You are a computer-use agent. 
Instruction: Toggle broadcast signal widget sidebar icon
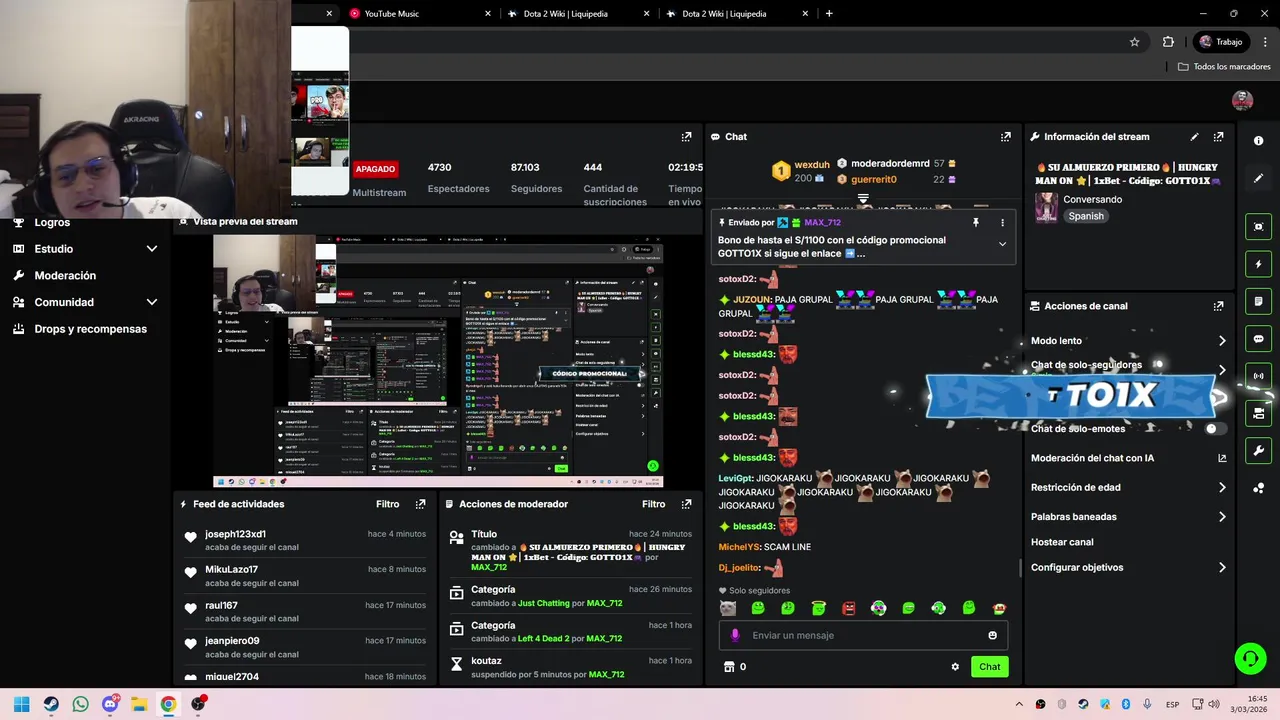pos(1258,376)
